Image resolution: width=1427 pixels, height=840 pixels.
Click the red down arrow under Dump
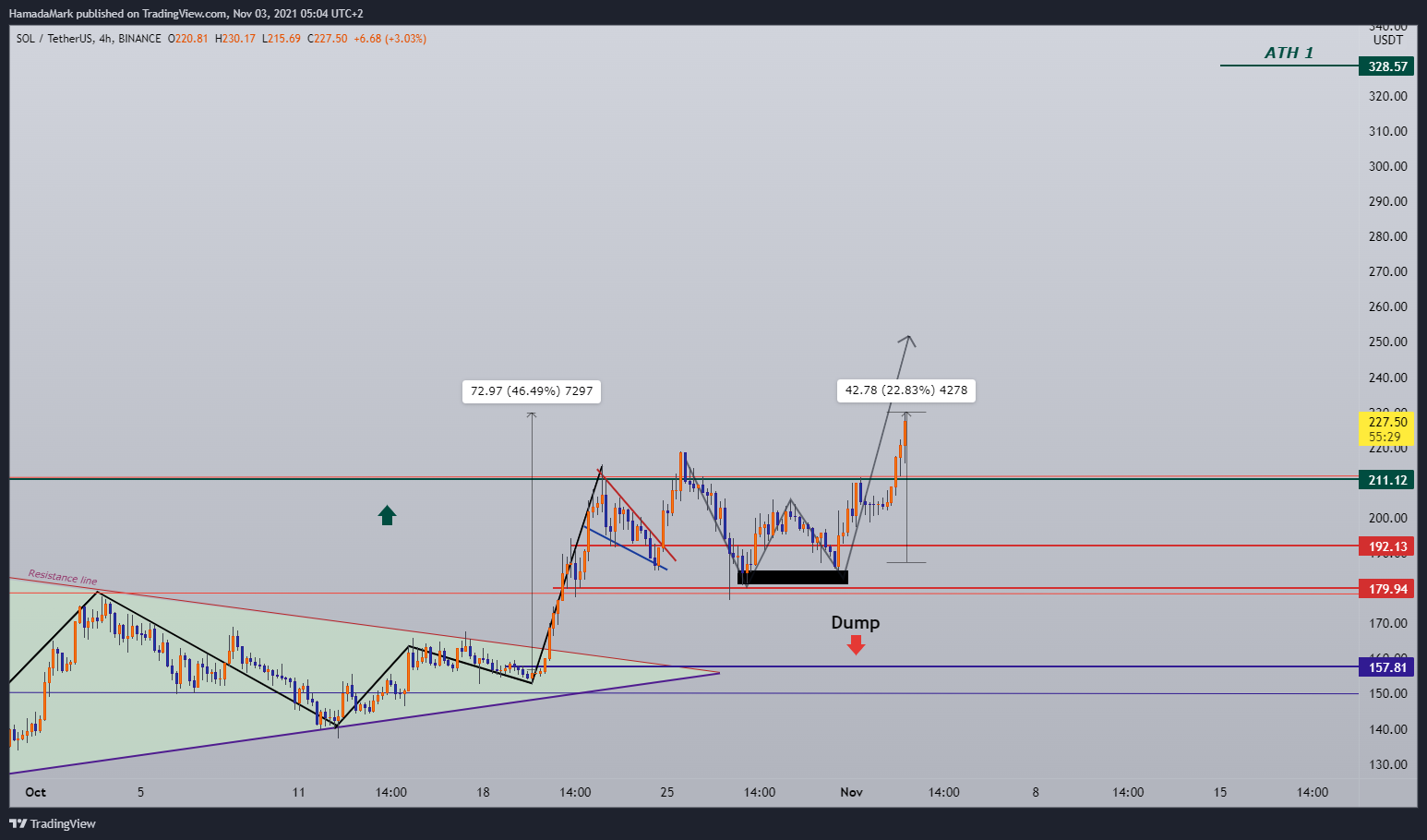point(856,645)
